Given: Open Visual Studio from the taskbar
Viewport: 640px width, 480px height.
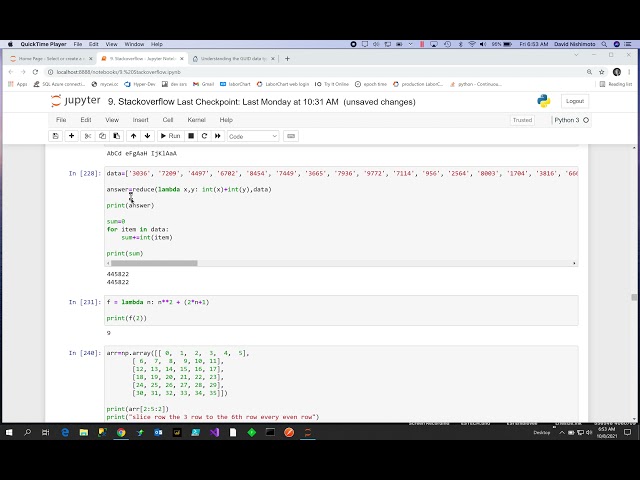Looking at the screenshot, I should point(215,432).
